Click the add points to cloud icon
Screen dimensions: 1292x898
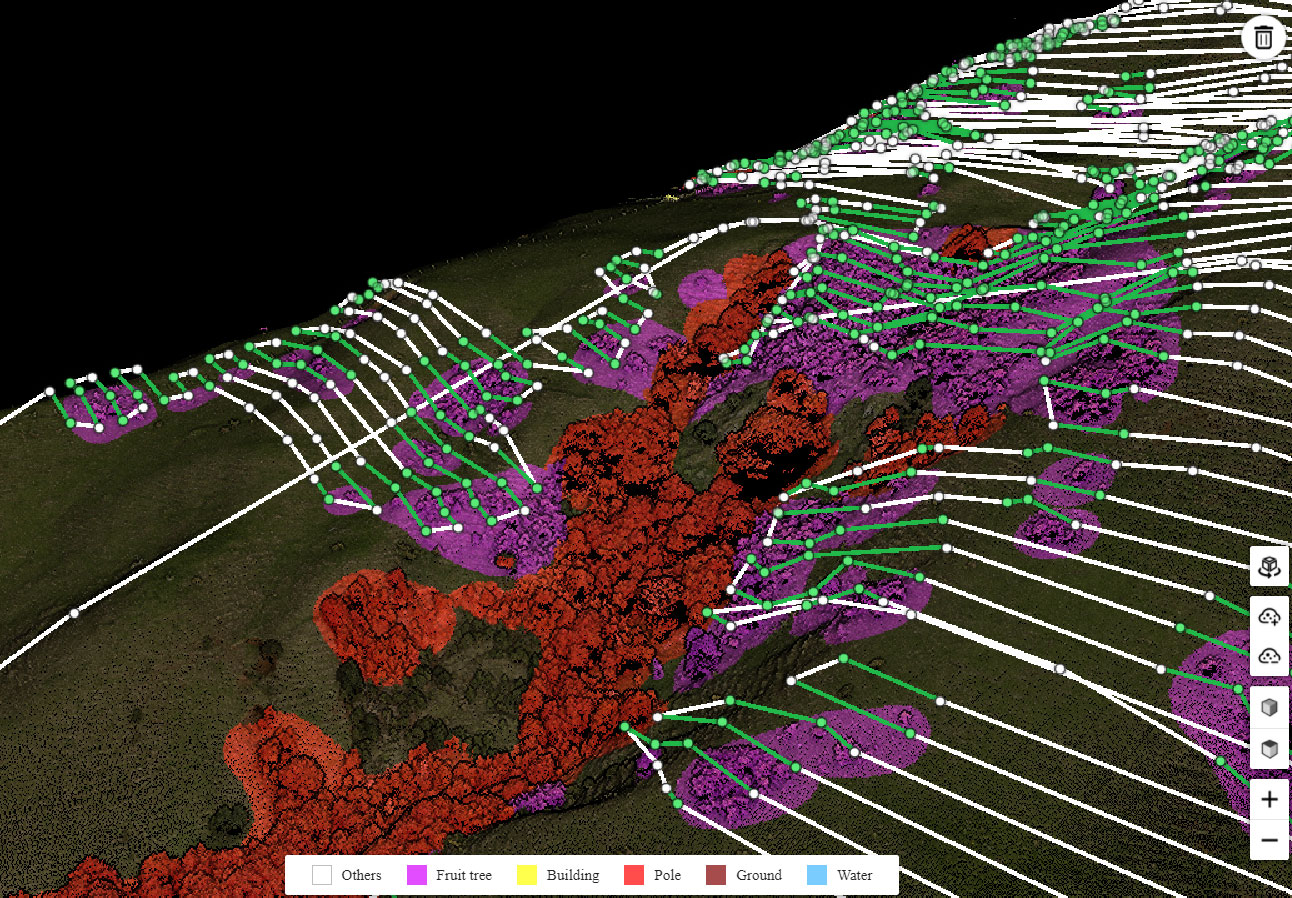(x=1268, y=616)
